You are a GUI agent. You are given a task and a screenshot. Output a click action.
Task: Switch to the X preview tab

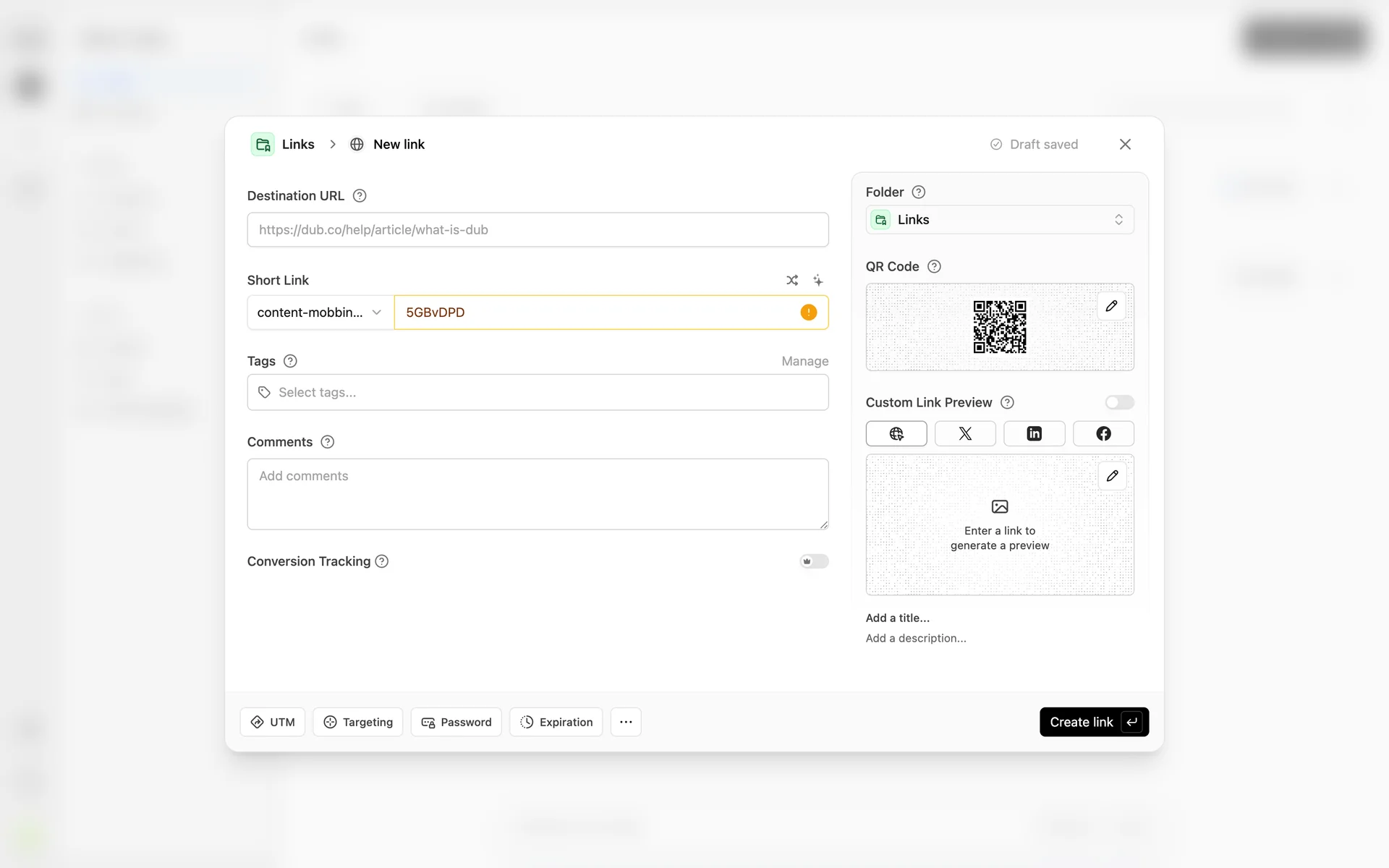[965, 434]
